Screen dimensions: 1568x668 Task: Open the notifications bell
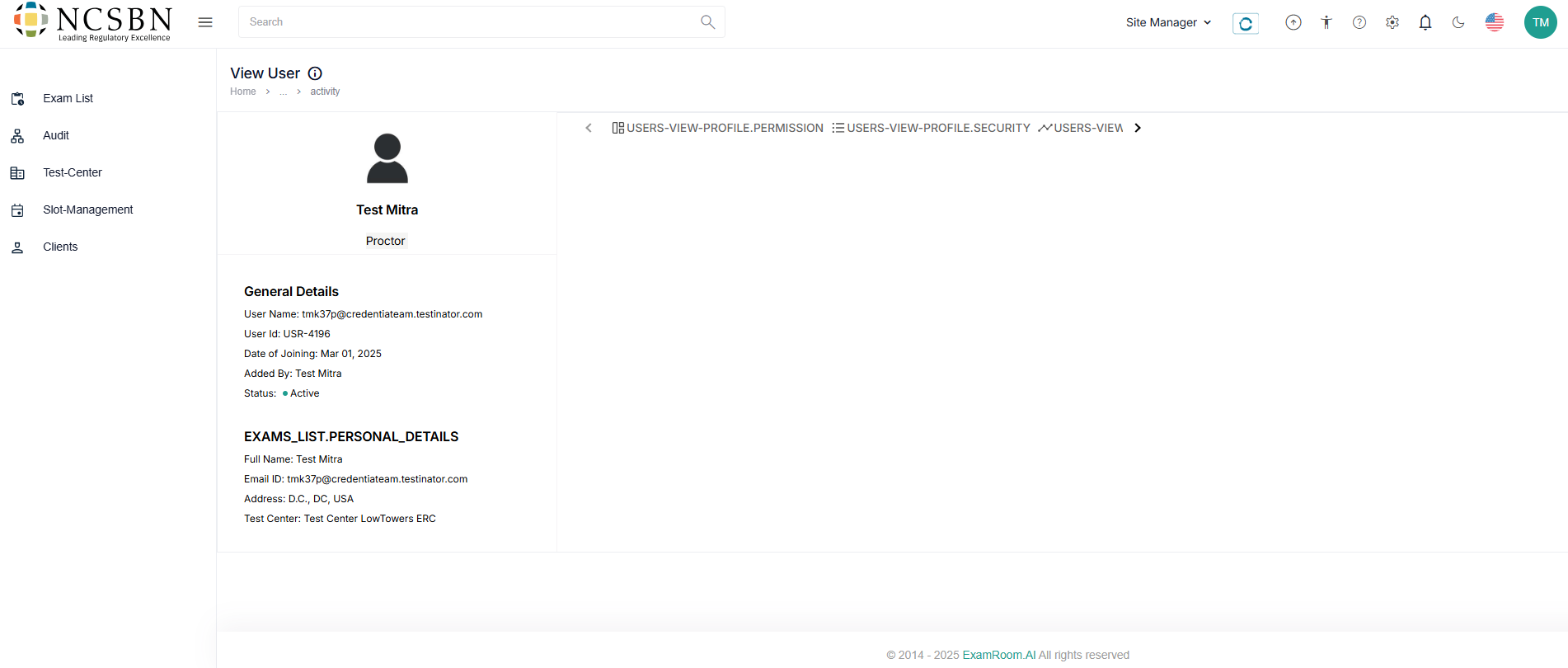1425,22
